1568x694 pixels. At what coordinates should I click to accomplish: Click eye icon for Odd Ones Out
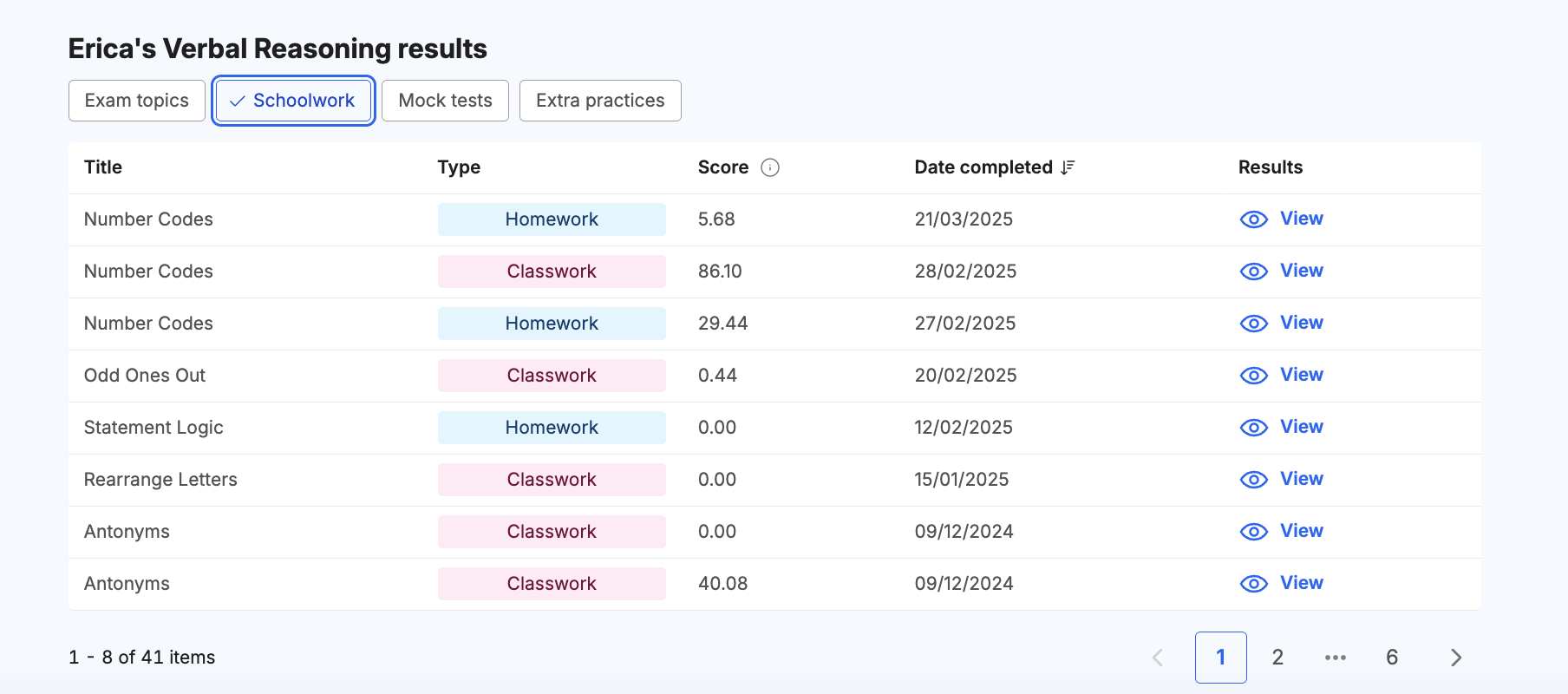pos(1253,376)
